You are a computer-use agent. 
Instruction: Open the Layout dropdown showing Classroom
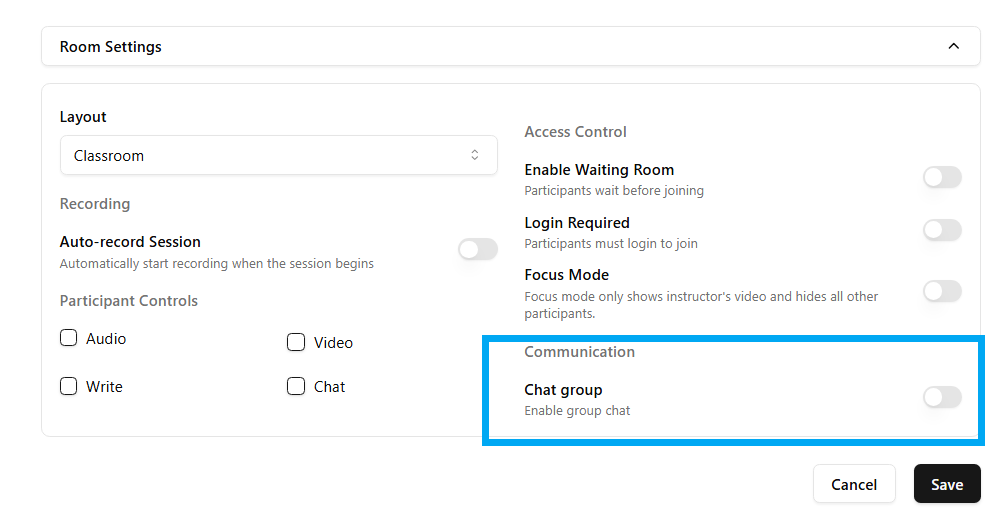click(278, 155)
